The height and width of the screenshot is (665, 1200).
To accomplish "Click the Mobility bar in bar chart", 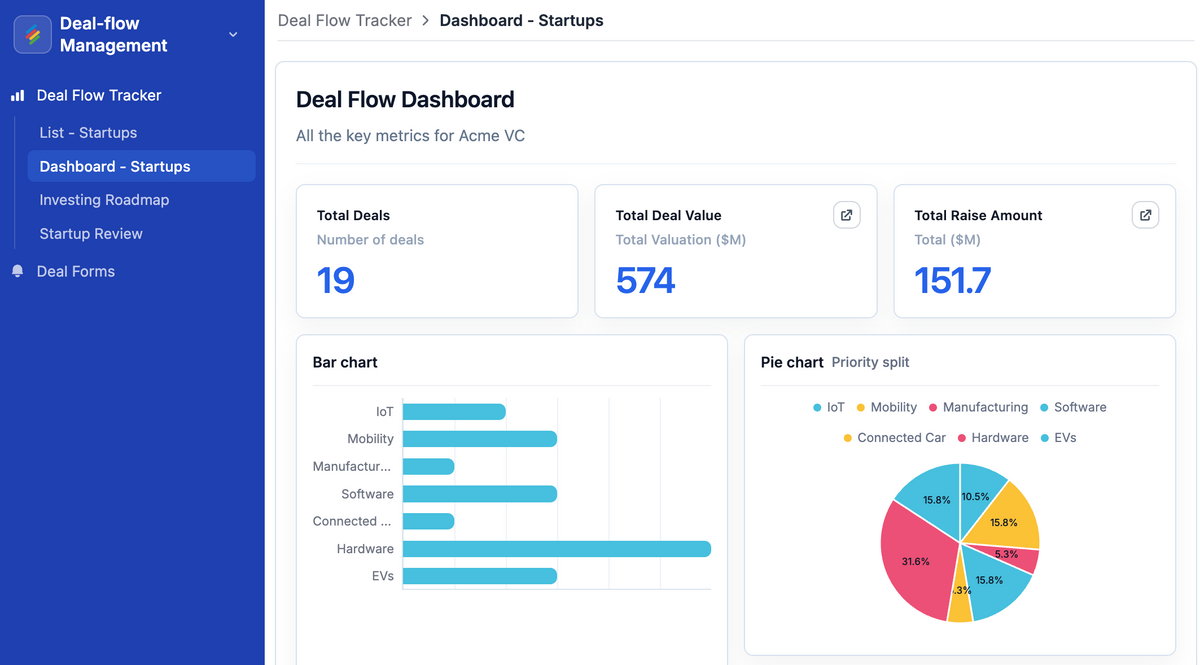I will tap(480, 439).
